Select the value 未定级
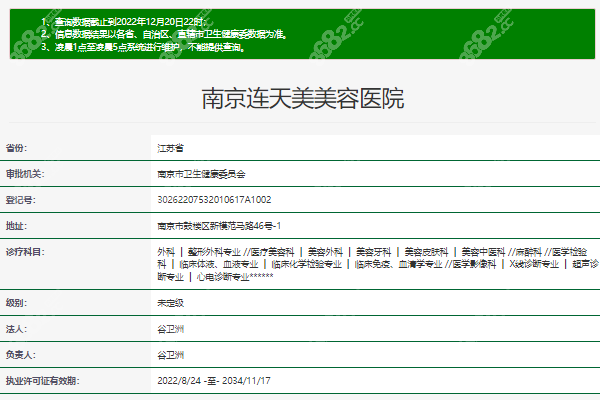600x400 pixels. pyautogui.click(x=170, y=303)
